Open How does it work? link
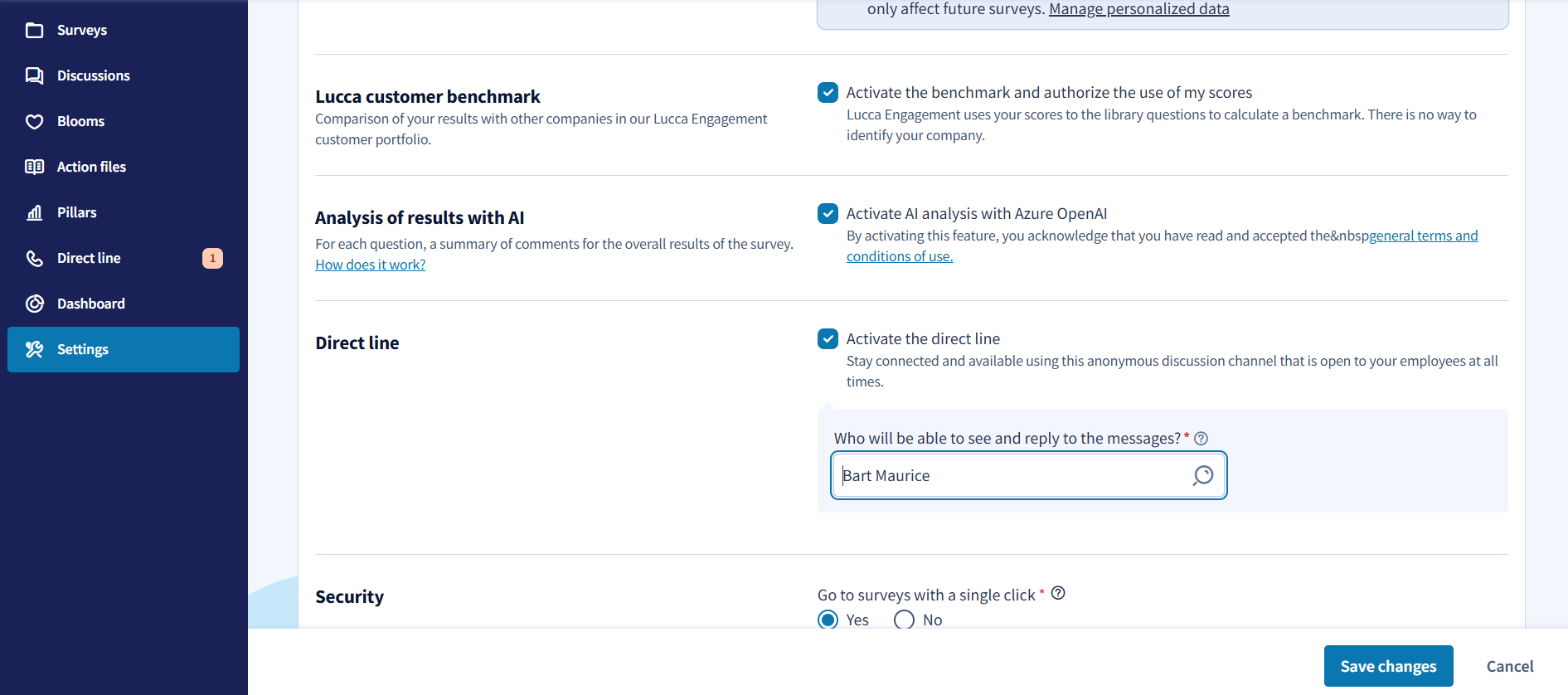The width and height of the screenshot is (1568, 695). [370, 265]
